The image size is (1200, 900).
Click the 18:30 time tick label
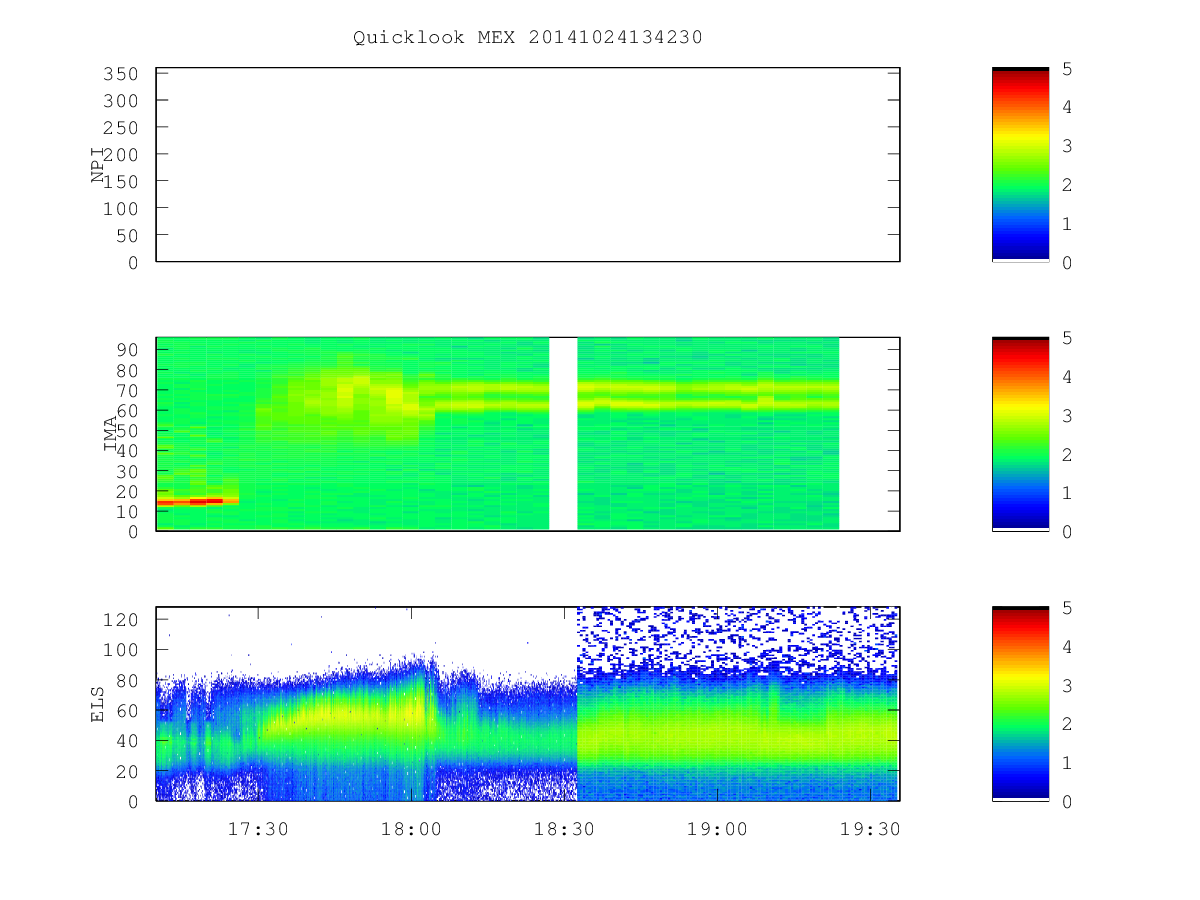click(565, 829)
